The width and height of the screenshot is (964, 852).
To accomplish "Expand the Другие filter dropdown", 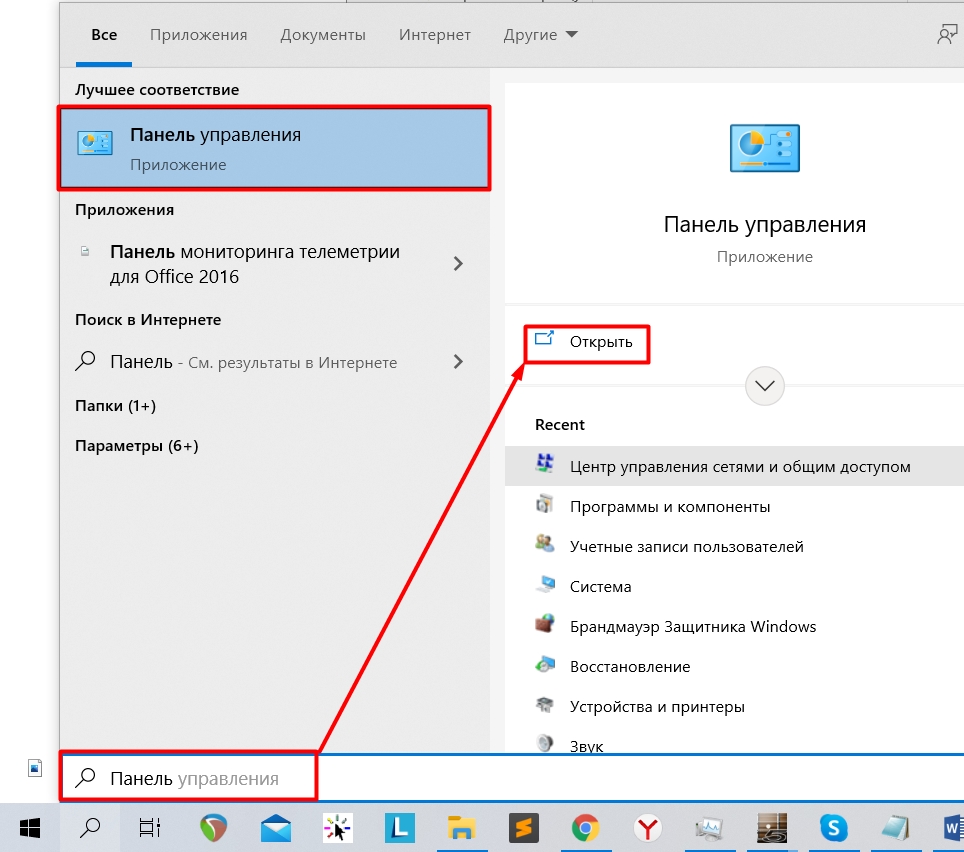I will [540, 34].
